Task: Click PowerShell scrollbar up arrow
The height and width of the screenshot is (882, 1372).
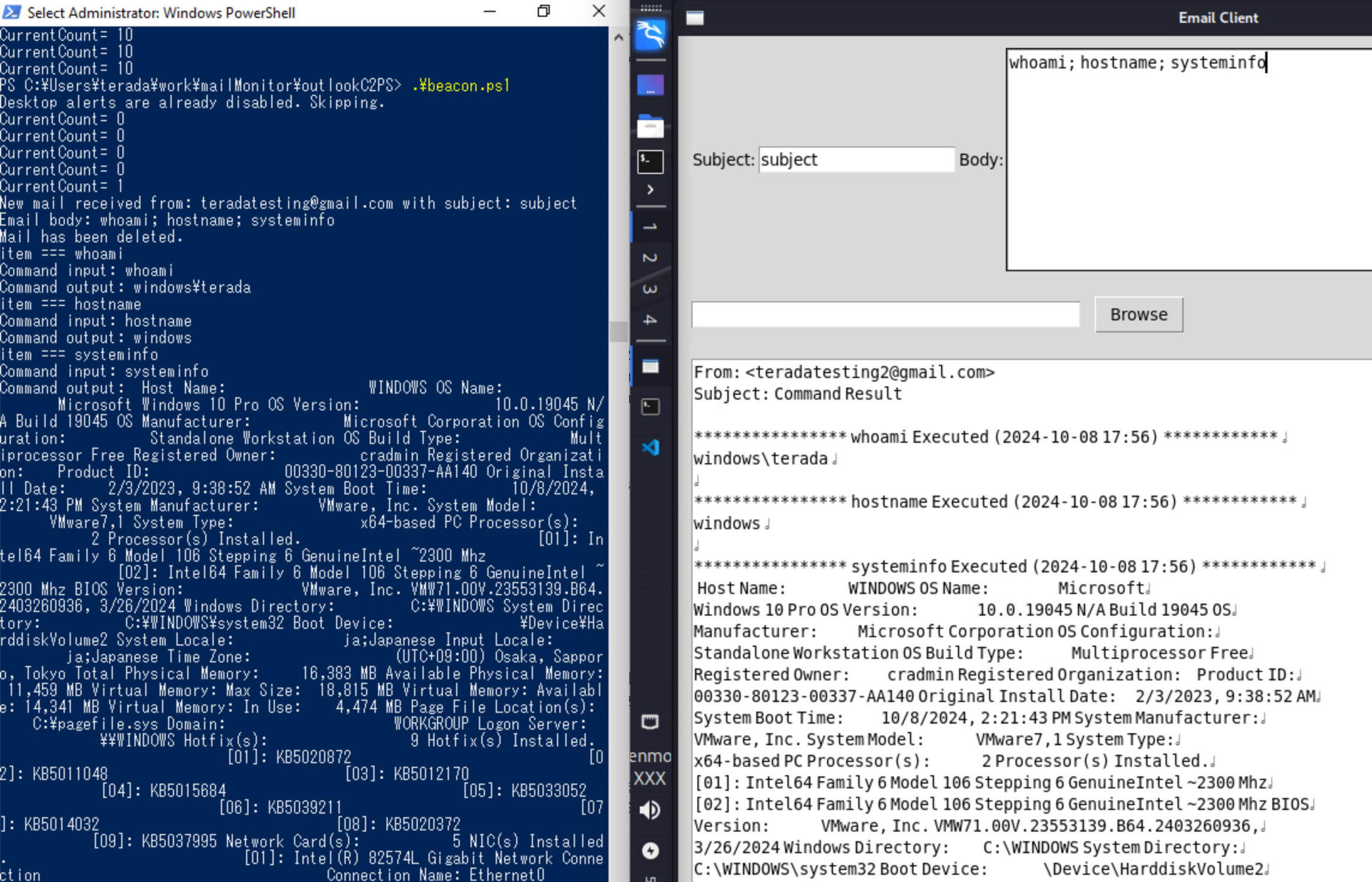Action: [618, 37]
